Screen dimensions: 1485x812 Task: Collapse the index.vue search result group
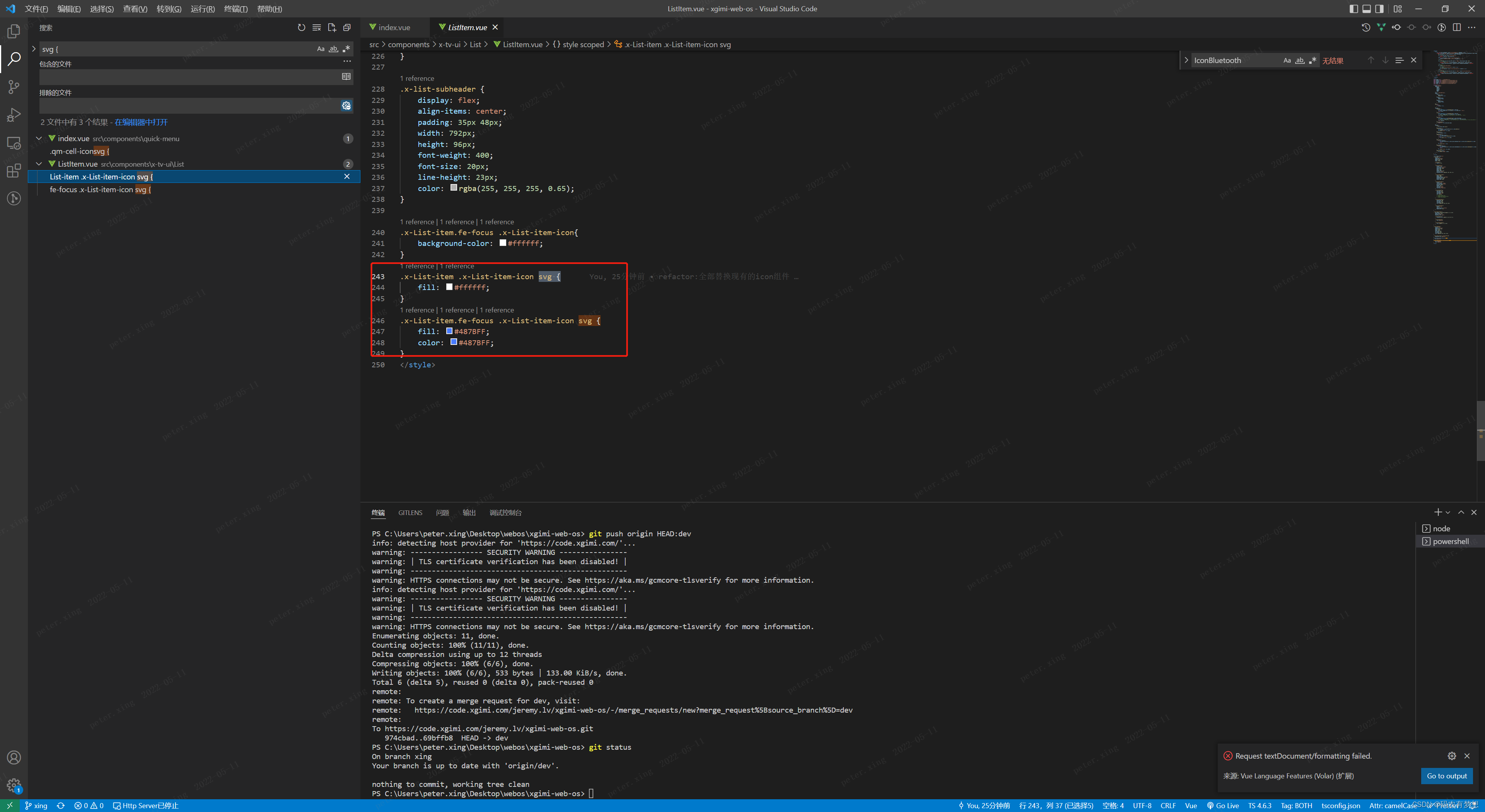click(39, 138)
